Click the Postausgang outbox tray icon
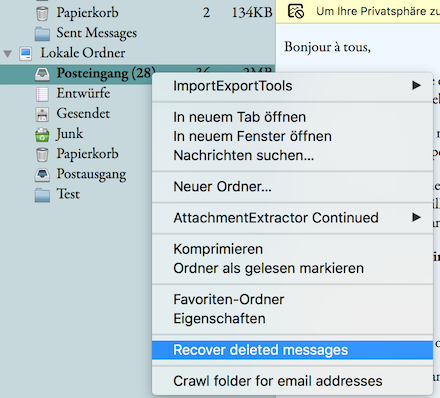440x398 pixels. pos(42,175)
